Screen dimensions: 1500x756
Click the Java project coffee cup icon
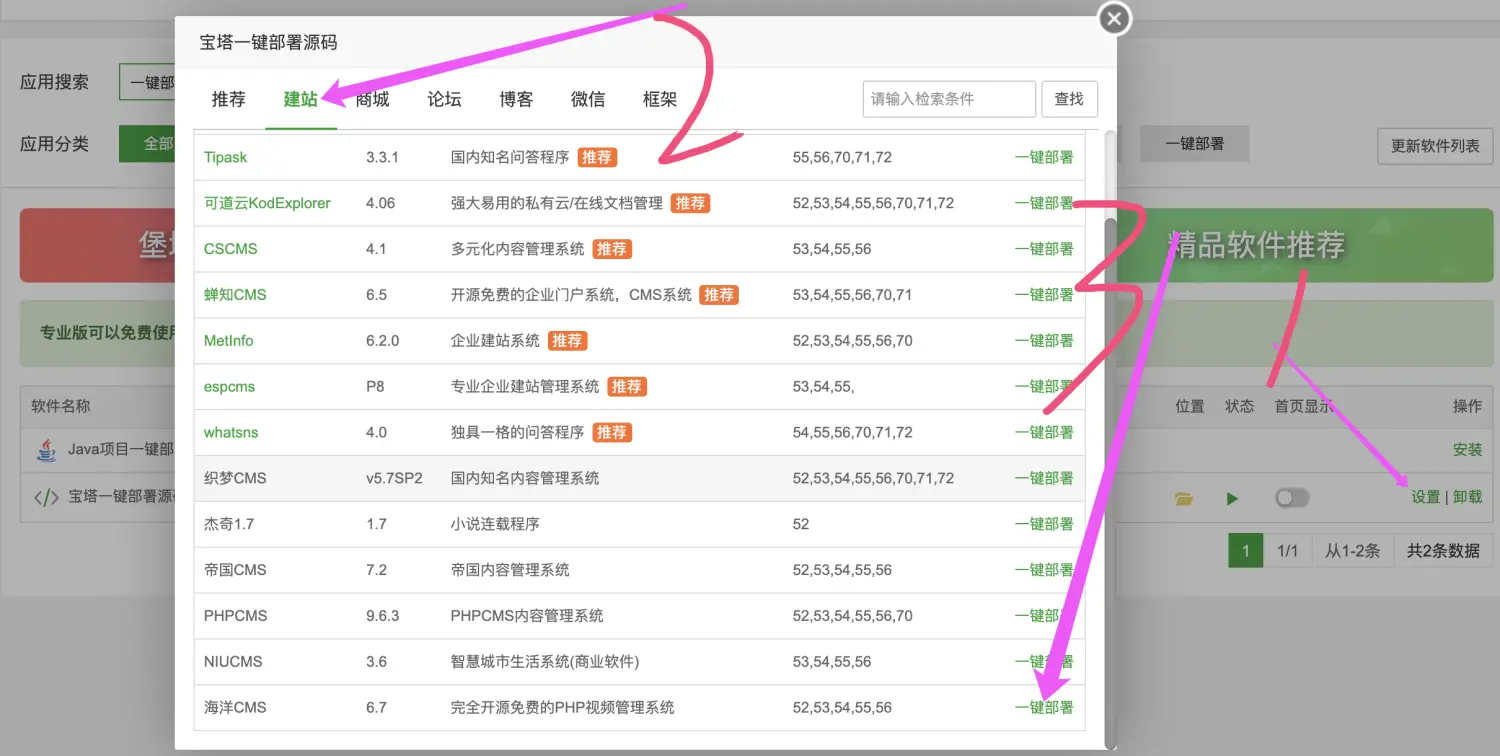(46, 450)
